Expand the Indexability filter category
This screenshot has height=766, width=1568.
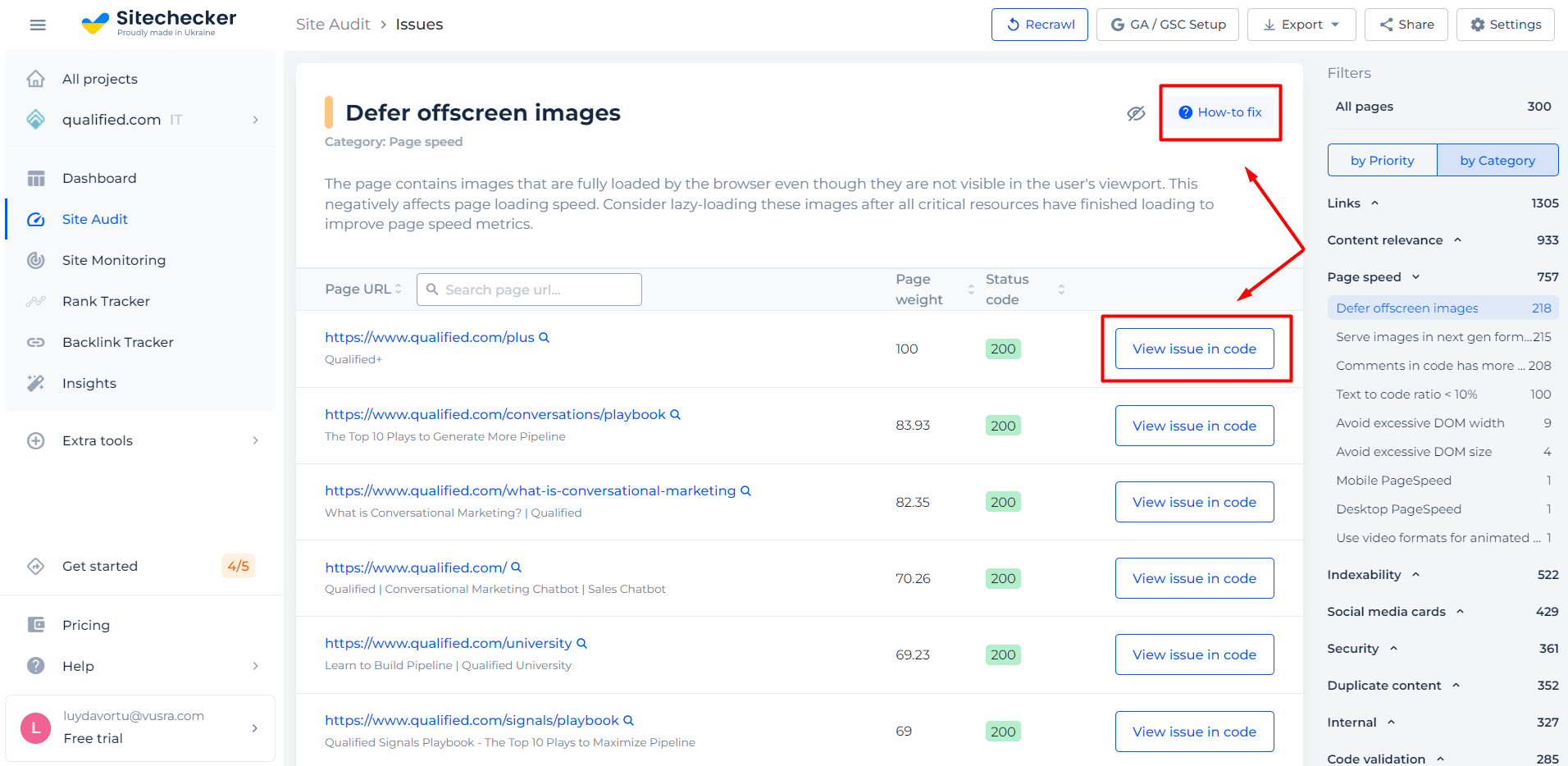pyautogui.click(x=1416, y=575)
